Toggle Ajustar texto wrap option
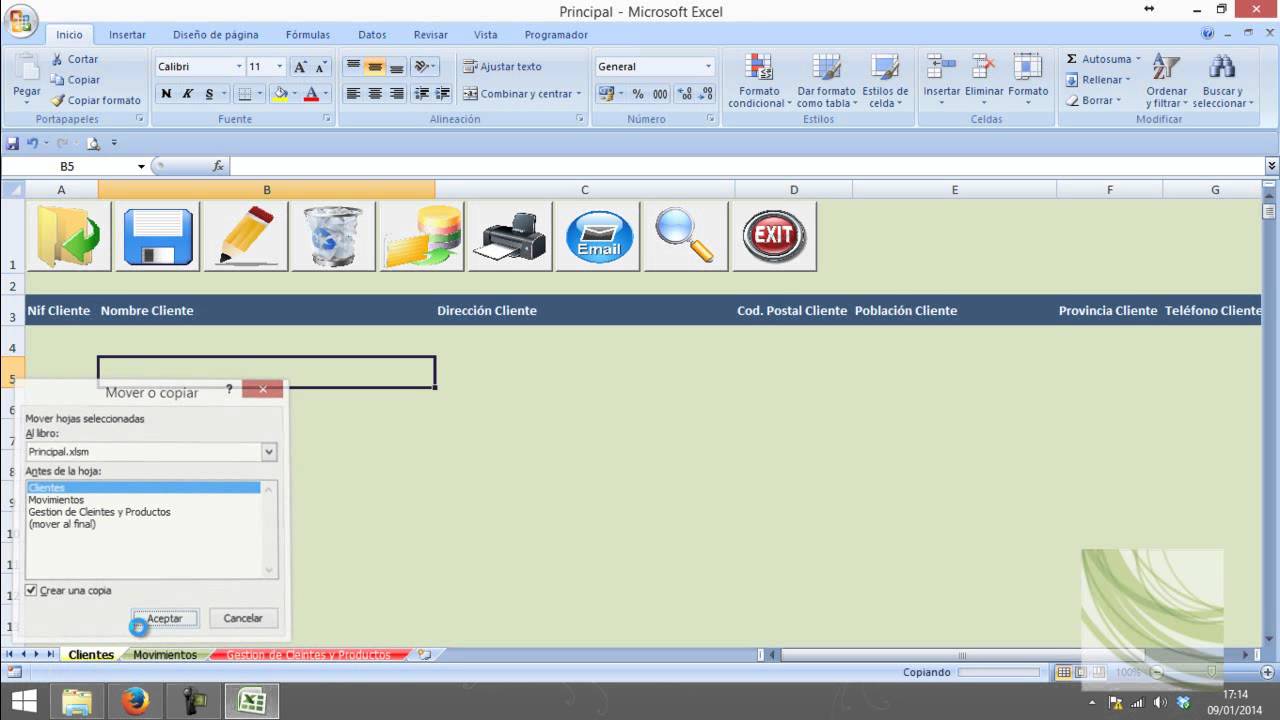The image size is (1280, 720). tap(501, 67)
